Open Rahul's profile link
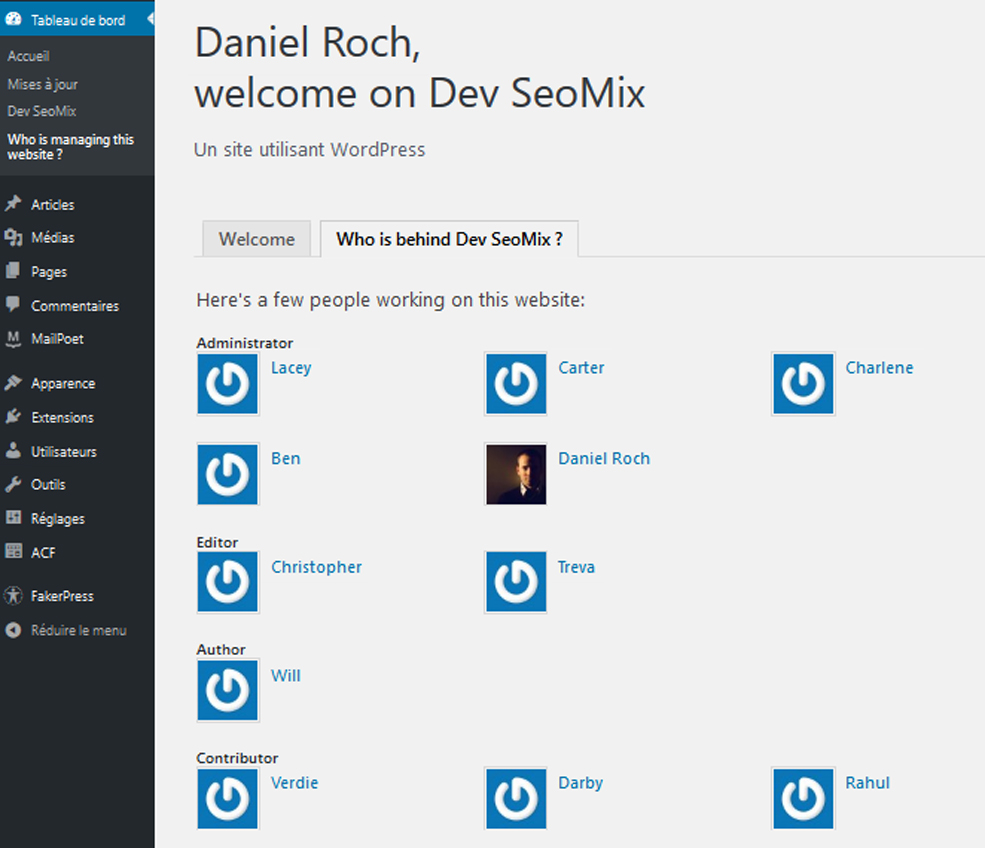The width and height of the screenshot is (985, 848). 868,783
